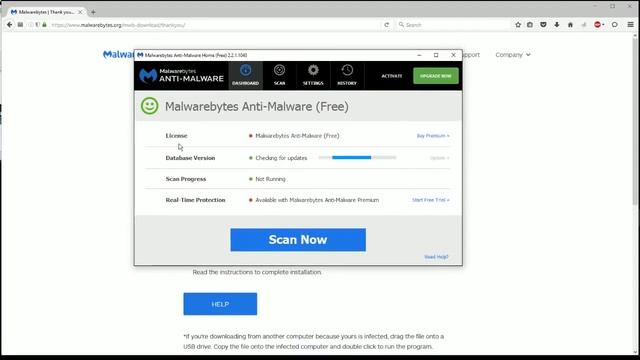Click the green smiley status icon
Viewport: 640px width, 360px height.
(149, 106)
